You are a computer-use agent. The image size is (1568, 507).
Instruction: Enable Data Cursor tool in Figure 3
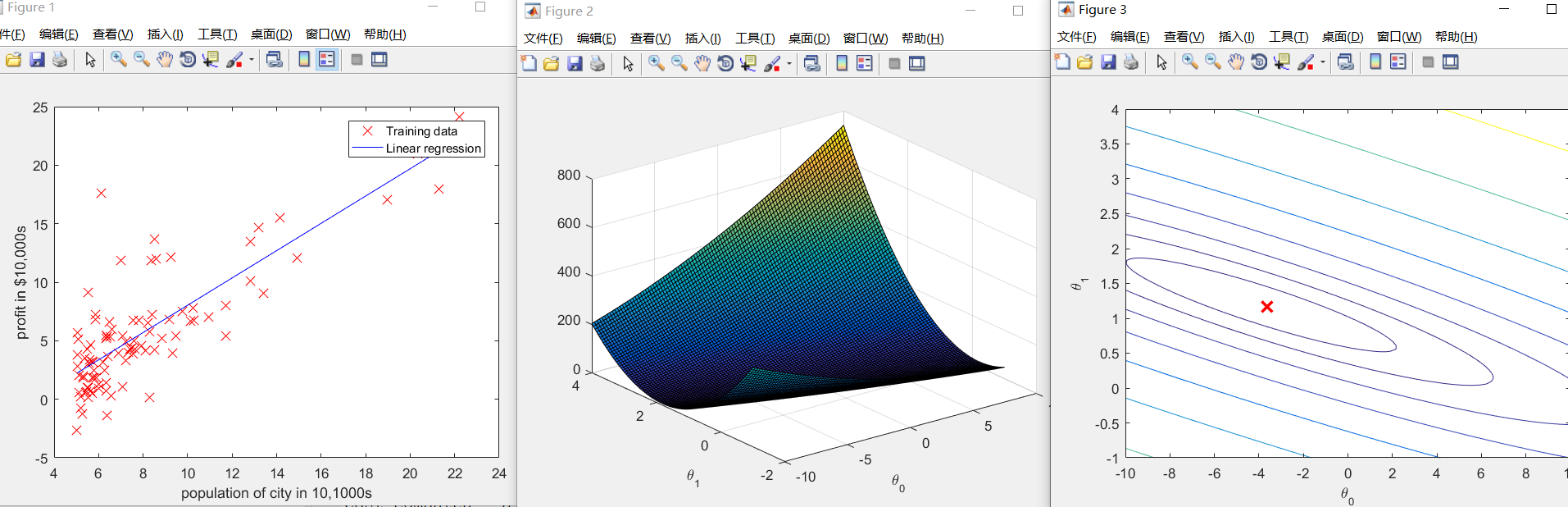point(1282,62)
